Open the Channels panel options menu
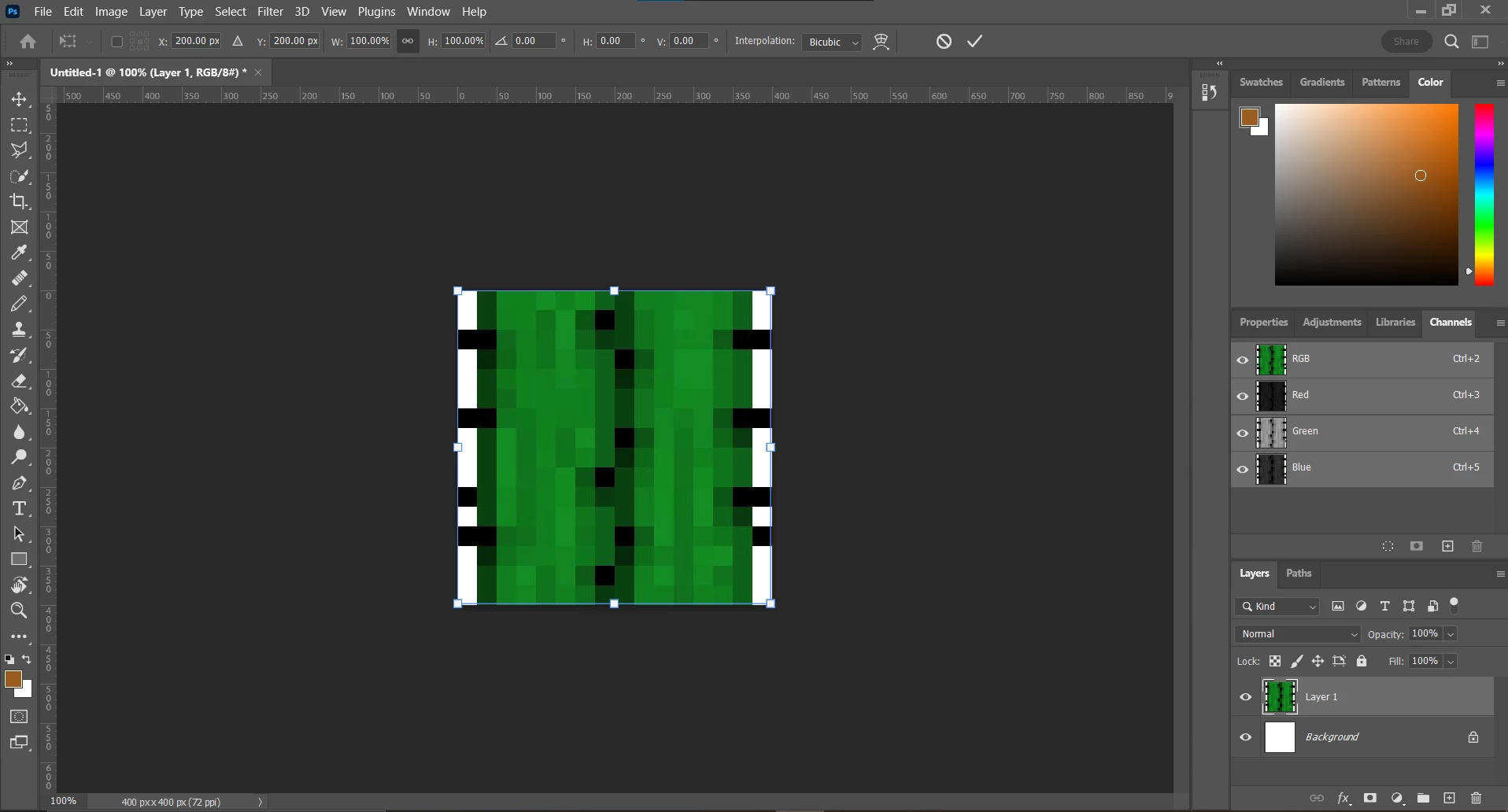The width and height of the screenshot is (1508, 812). point(1500,323)
